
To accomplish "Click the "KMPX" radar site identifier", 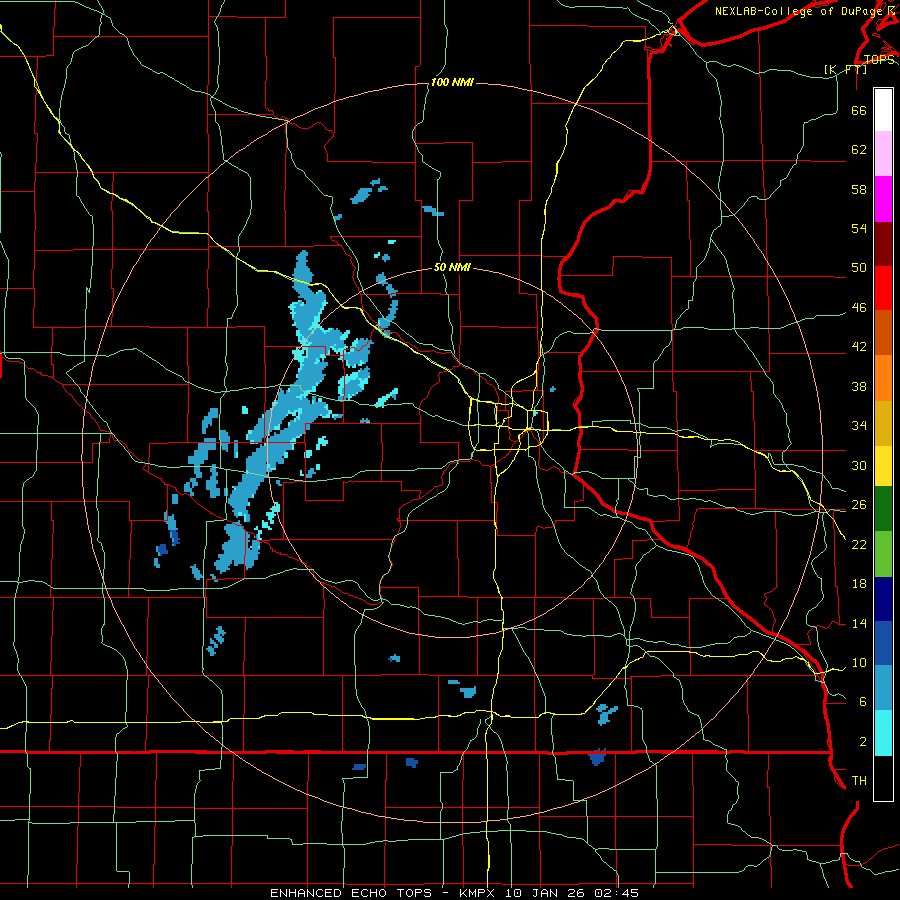I will (x=476, y=893).
